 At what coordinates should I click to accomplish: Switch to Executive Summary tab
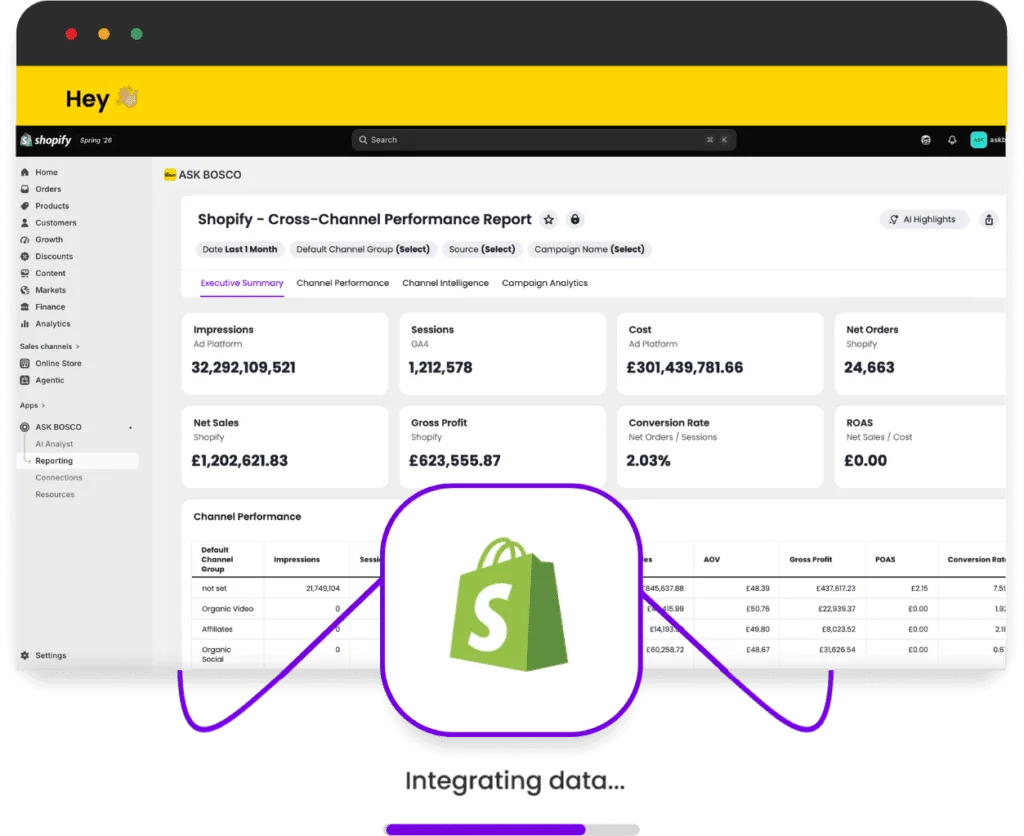coord(242,283)
